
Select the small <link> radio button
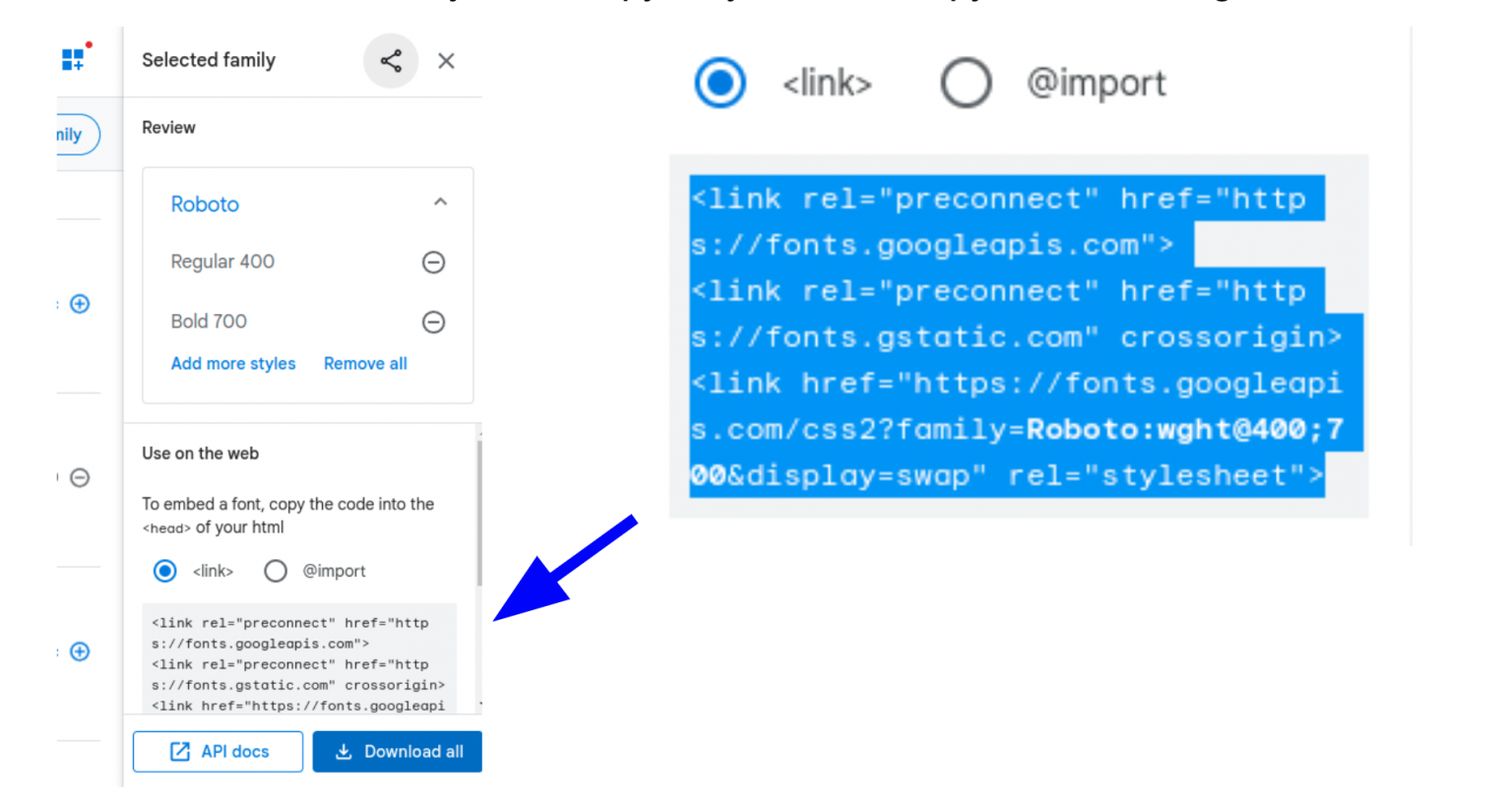click(x=164, y=571)
